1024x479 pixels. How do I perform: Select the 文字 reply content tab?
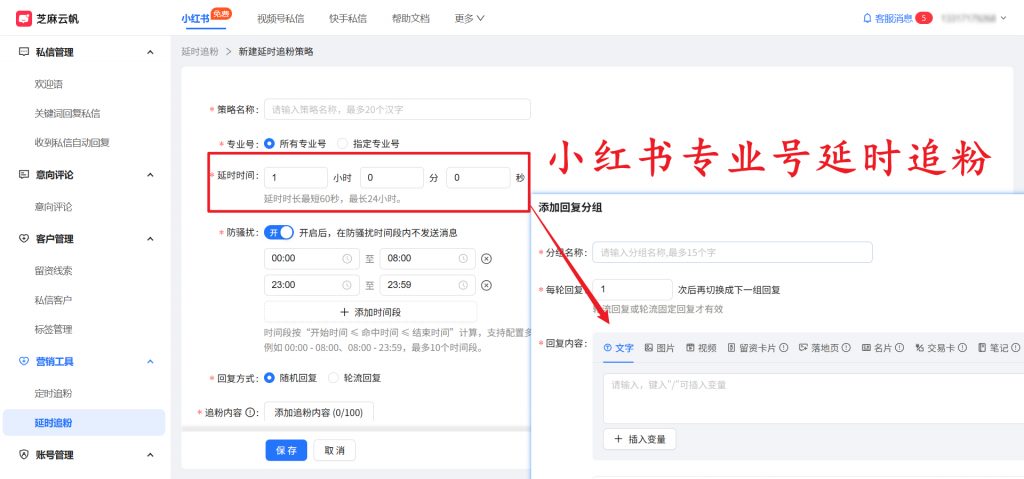(618, 348)
